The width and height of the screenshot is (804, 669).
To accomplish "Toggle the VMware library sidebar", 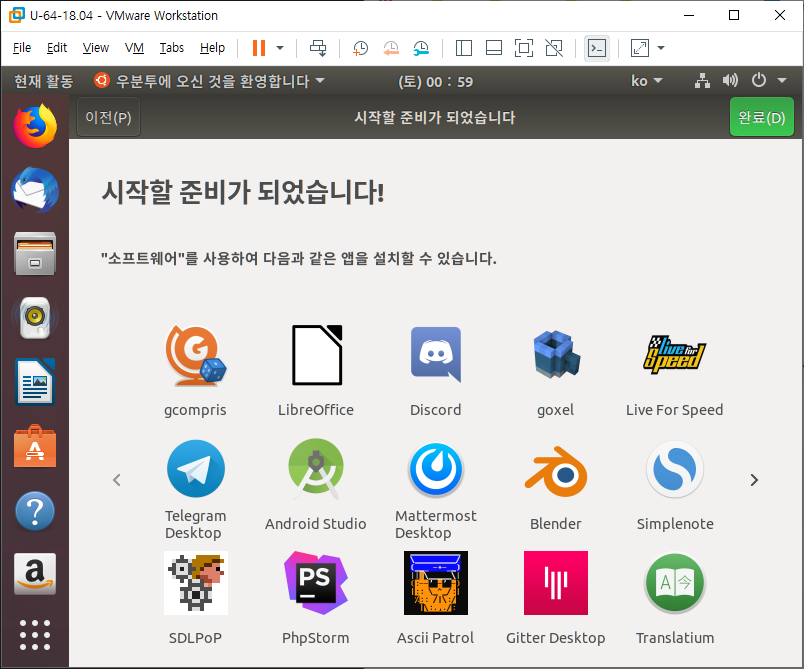I will [464, 48].
